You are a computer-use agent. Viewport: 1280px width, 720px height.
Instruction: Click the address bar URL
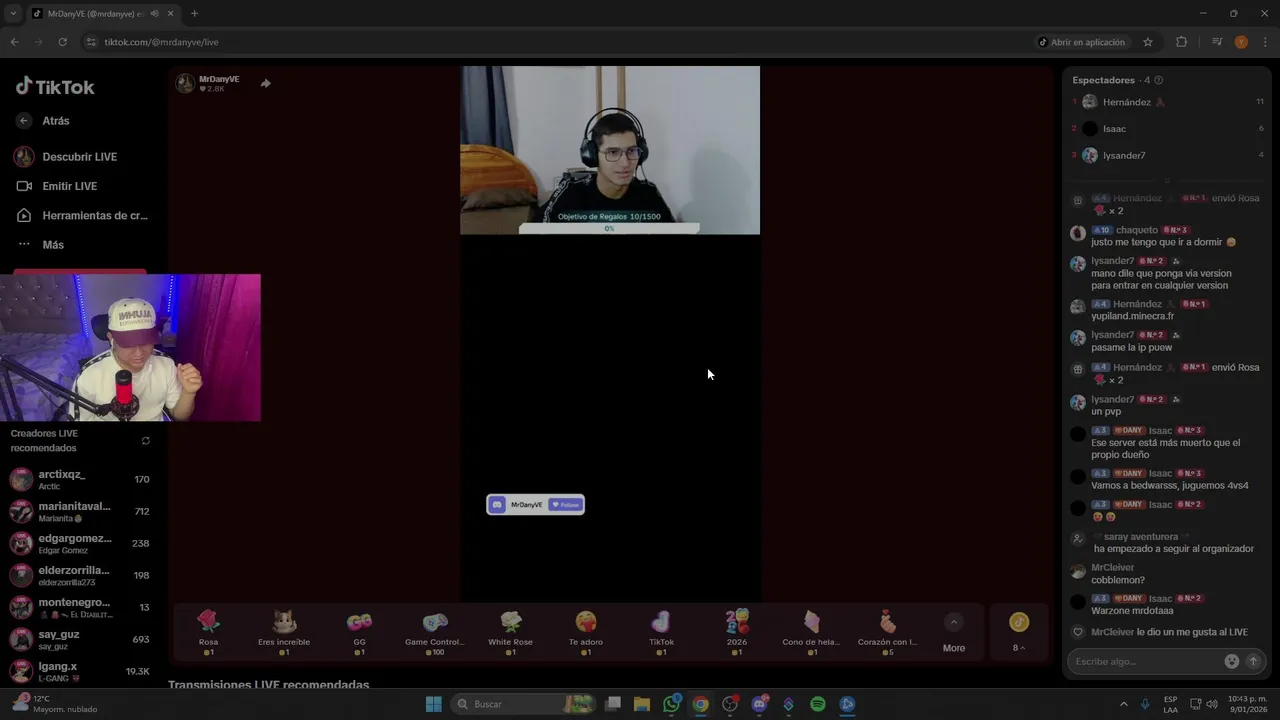(x=161, y=42)
